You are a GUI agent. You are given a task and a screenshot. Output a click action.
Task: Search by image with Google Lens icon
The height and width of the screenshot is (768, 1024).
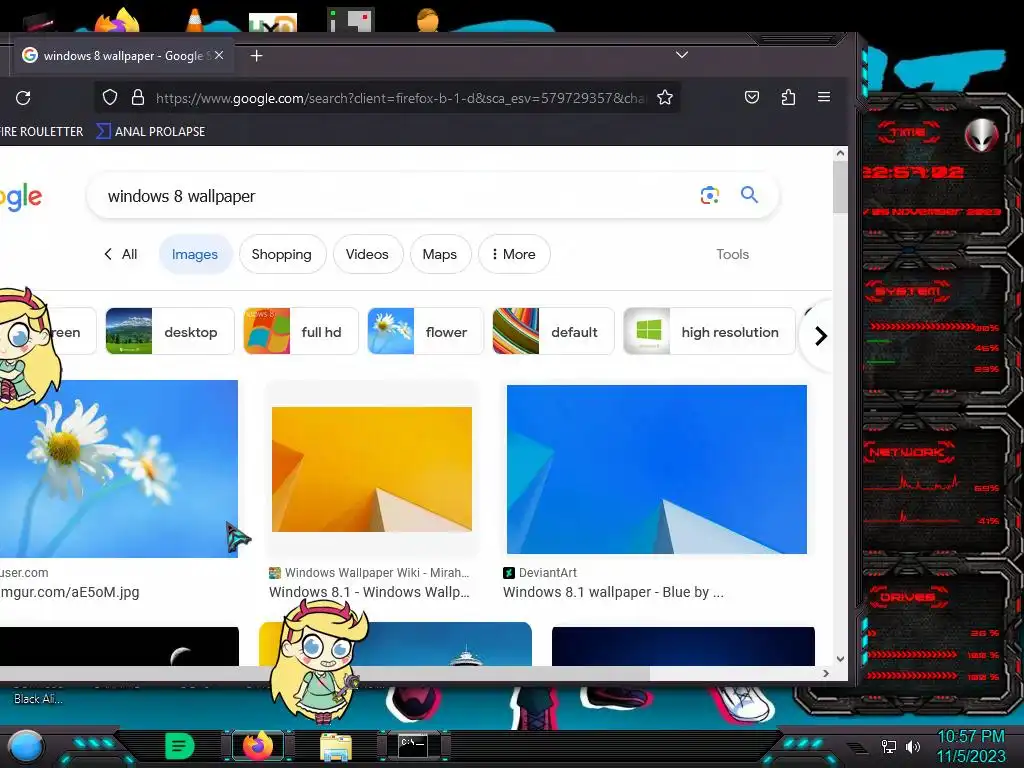click(710, 195)
